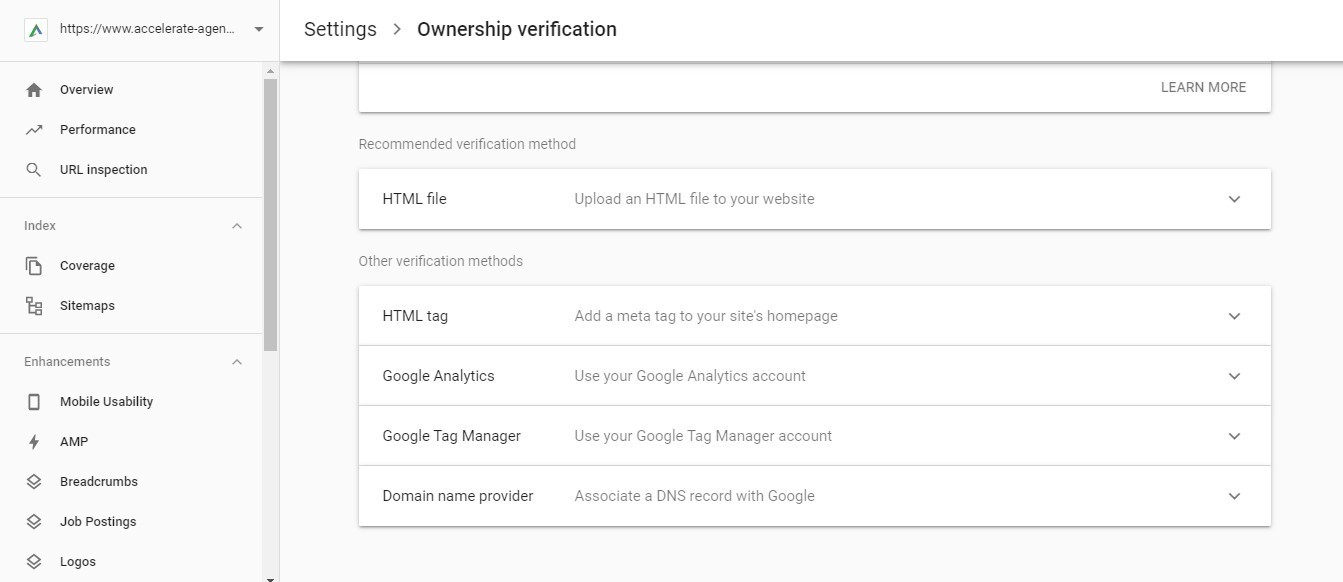Click the Coverage pages icon
Image resolution: width=1343 pixels, height=582 pixels.
[34, 266]
